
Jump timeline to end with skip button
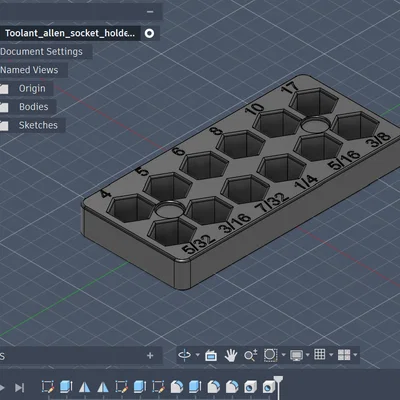[20, 388]
